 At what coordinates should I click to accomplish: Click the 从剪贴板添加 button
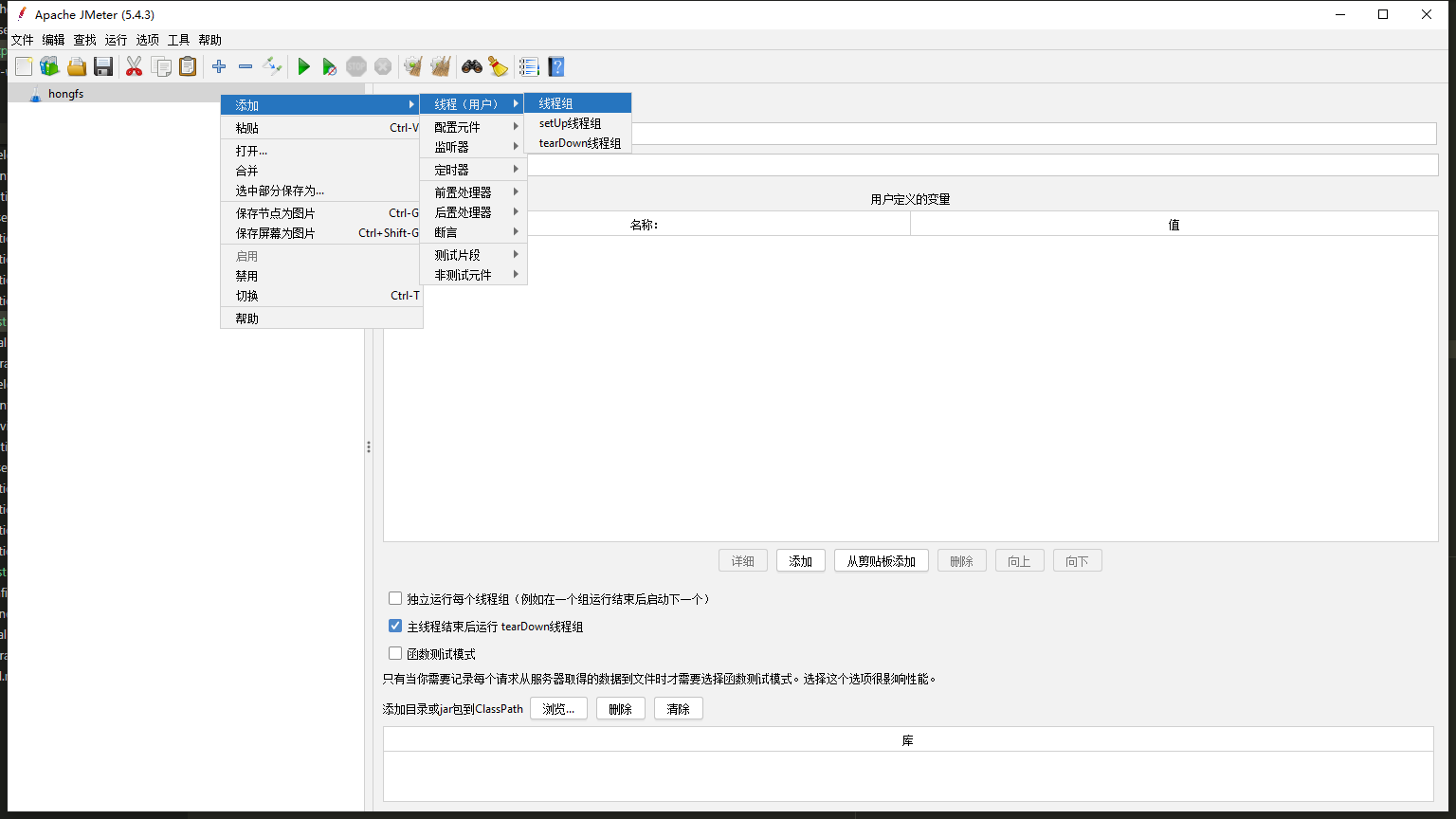tap(882, 561)
